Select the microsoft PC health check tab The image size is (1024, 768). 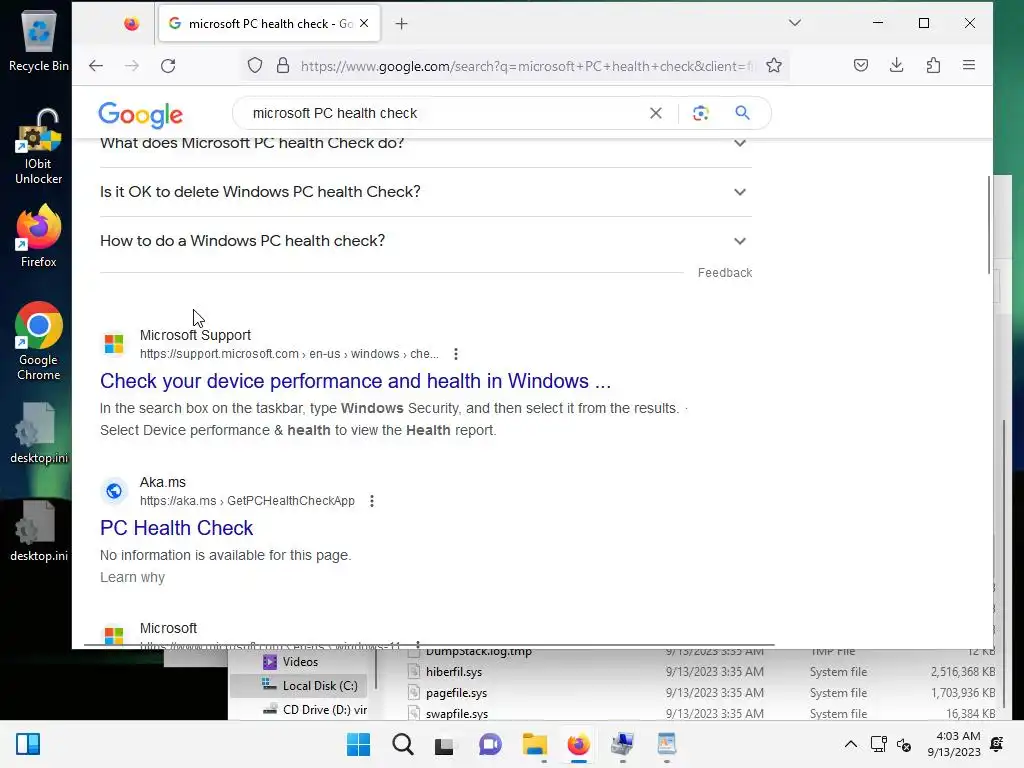coord(269,24)
